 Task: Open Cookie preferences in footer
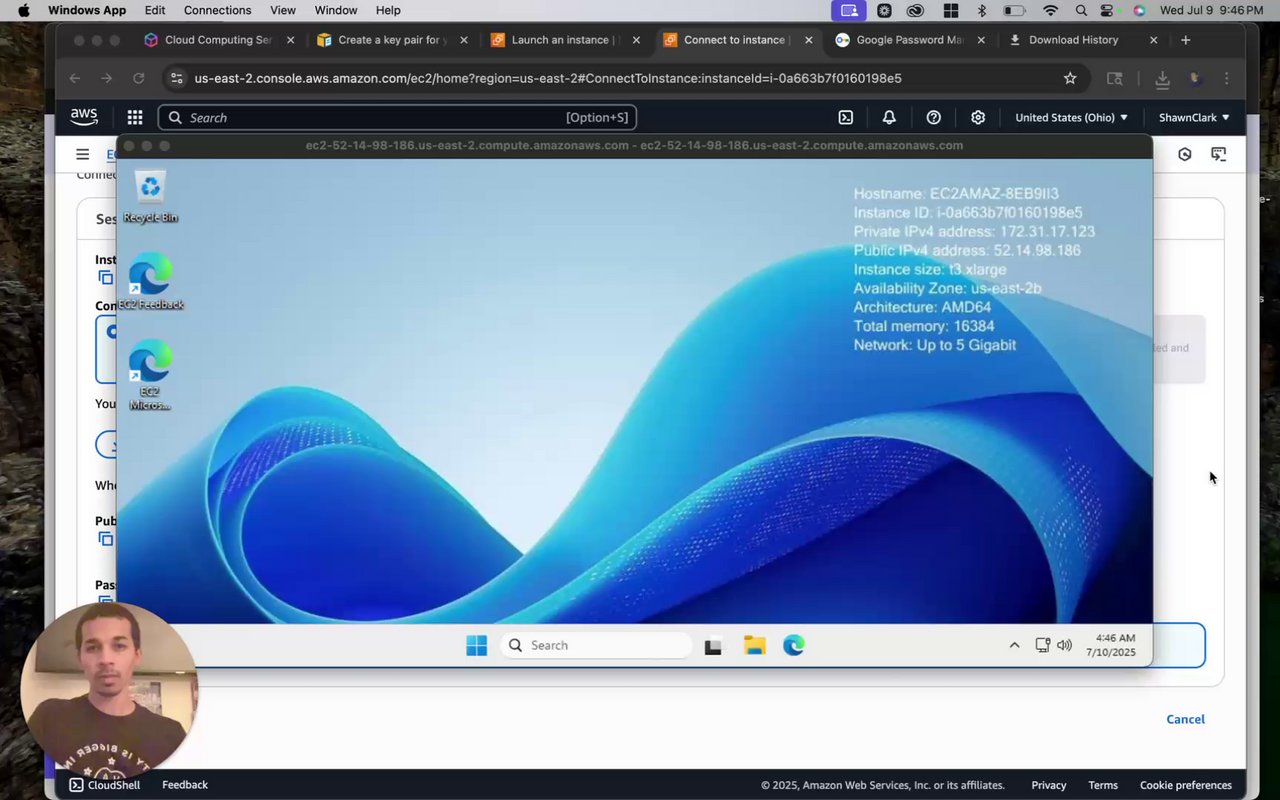click(1186, 785)
